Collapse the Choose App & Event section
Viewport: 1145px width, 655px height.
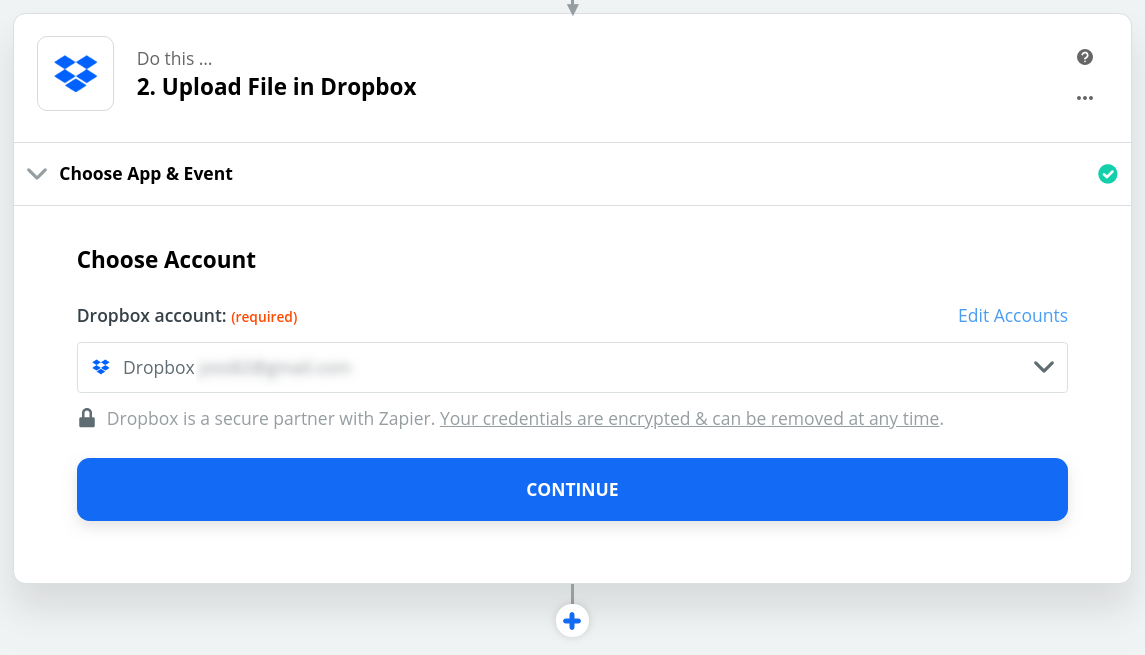(37, 173)
